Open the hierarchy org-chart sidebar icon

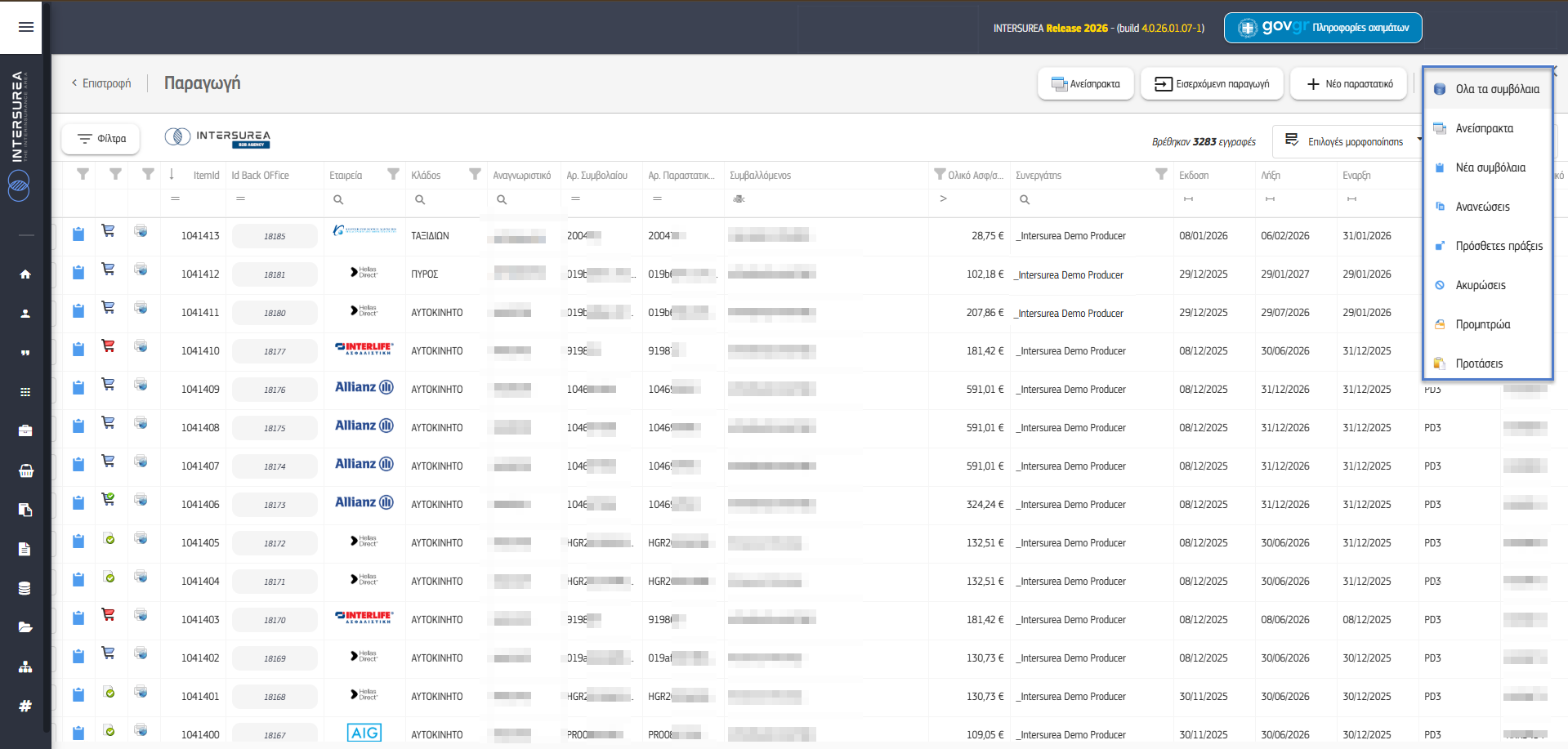(x=25, y=667)
